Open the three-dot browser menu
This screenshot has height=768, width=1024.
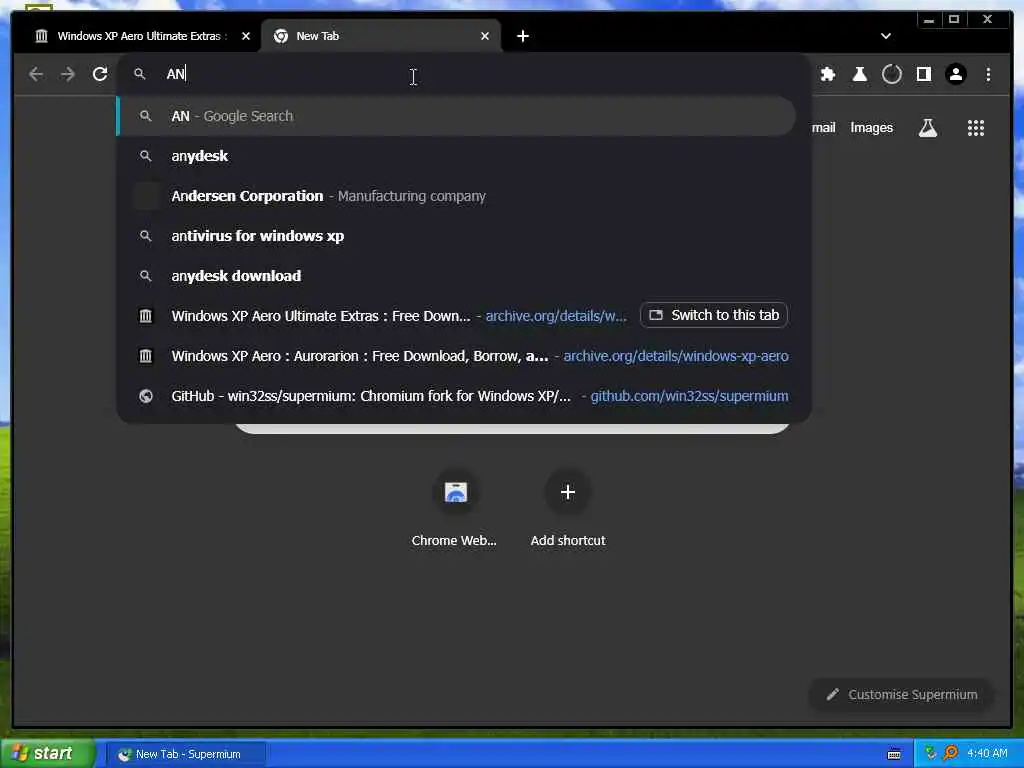[x=988, y=74]
